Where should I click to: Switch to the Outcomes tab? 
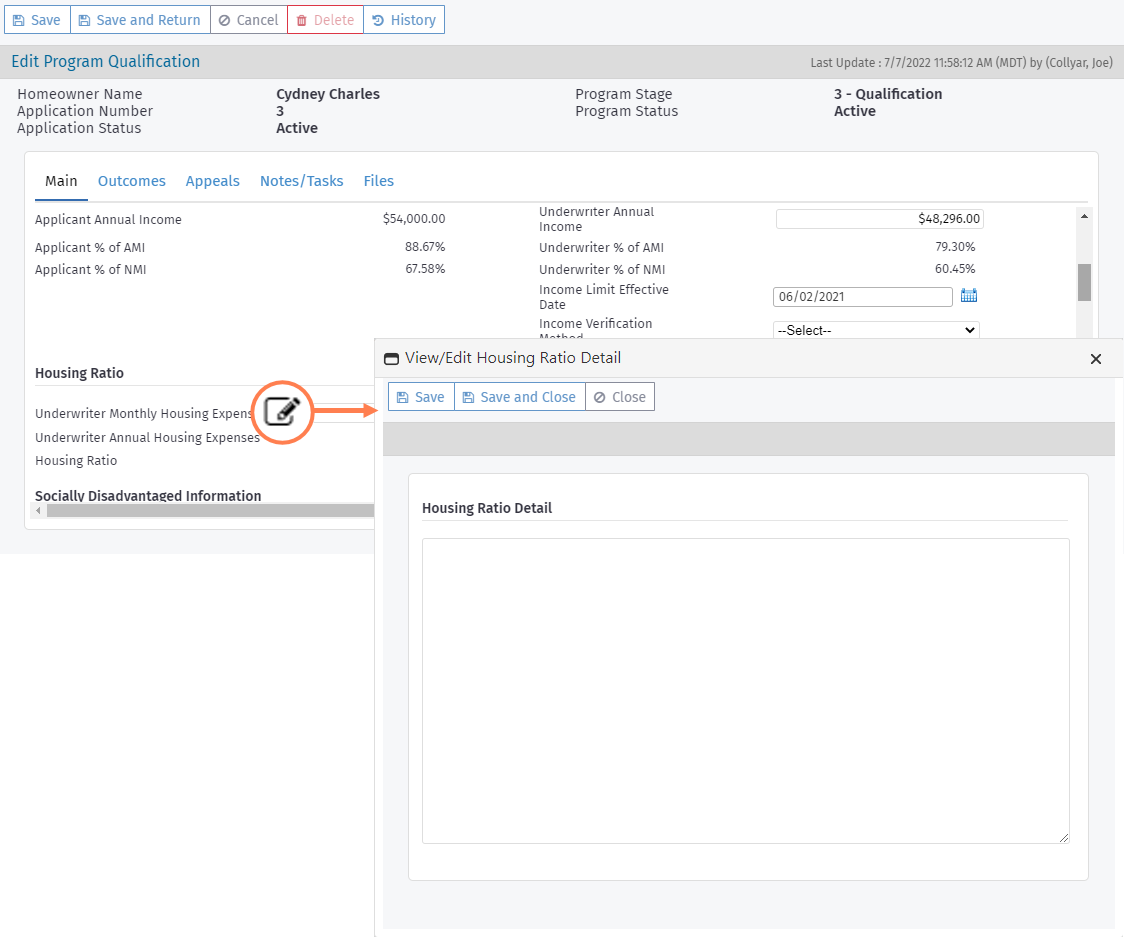click(x=132, y=181)
